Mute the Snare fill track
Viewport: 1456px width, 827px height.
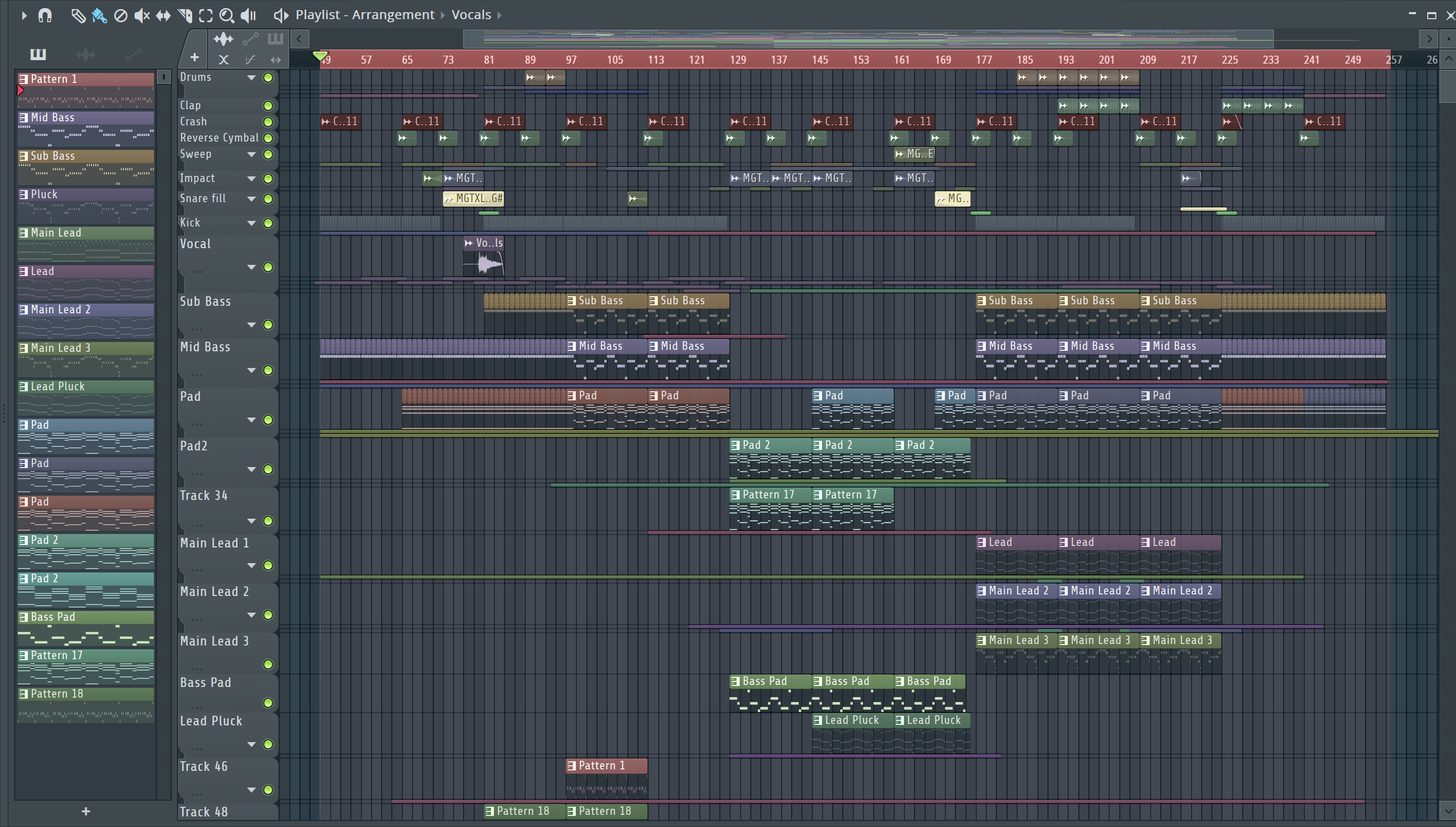pos(268,199)
